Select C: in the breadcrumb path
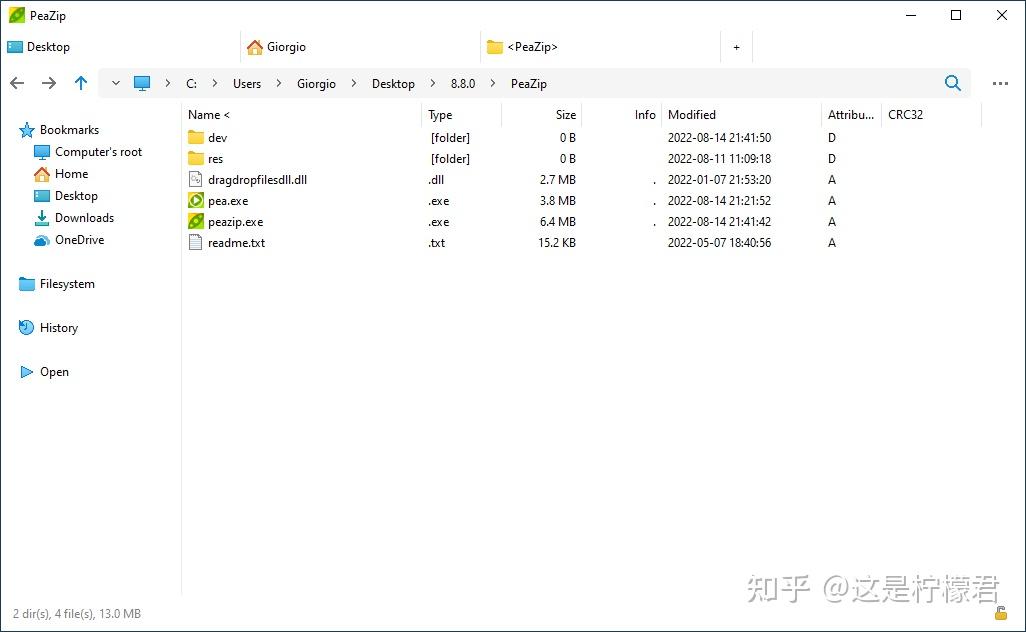This screenshot has width=1026, height=632. click(x=191, y=84)
